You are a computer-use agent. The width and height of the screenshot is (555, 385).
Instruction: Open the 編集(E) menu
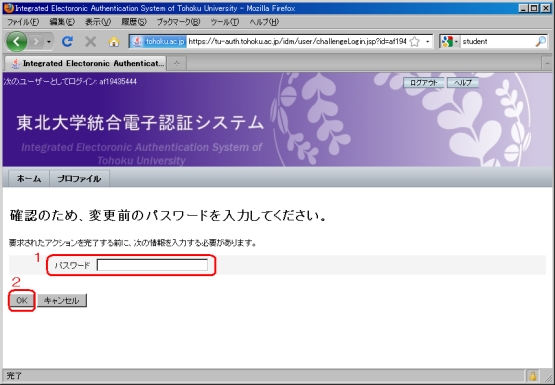[62, 22]
